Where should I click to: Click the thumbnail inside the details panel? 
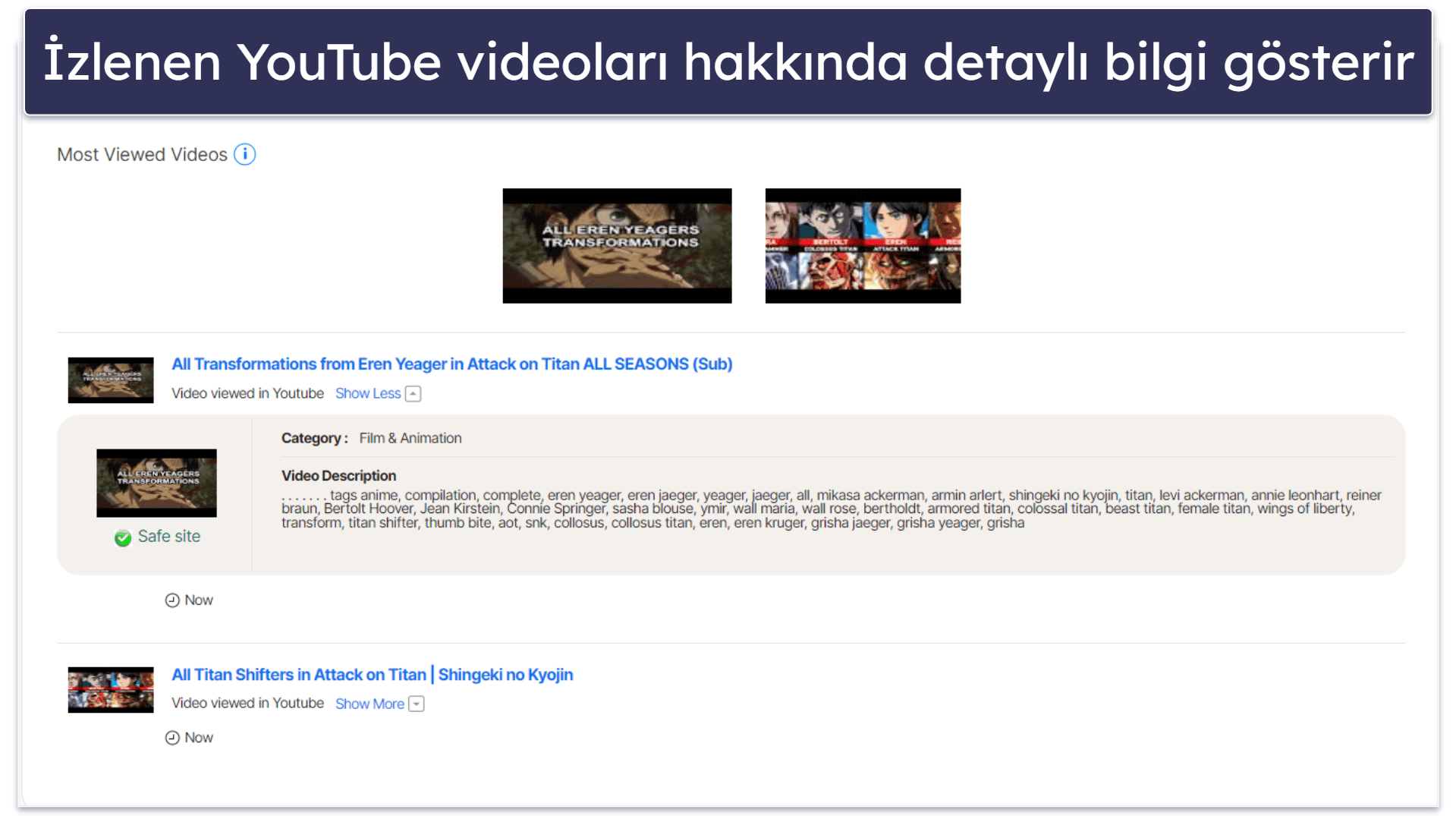156,483
